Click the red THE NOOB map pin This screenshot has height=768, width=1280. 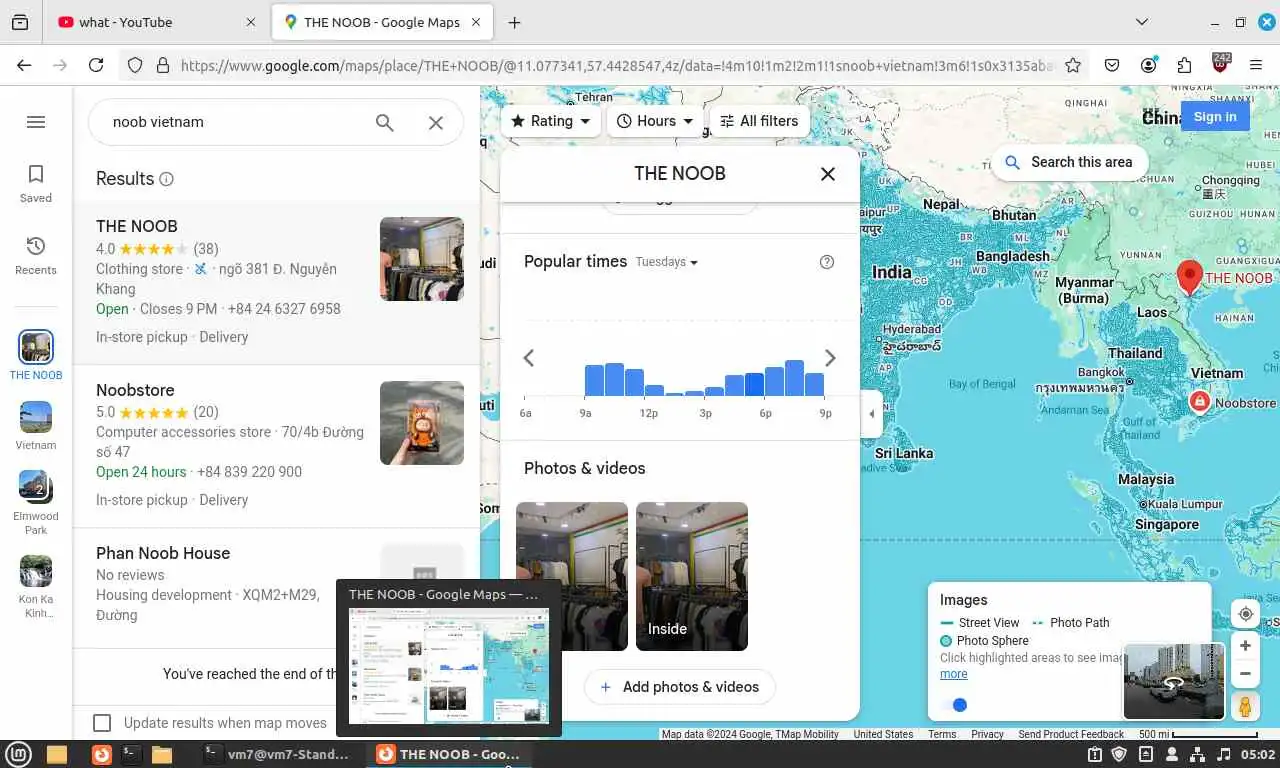[x=1189, y=277]
